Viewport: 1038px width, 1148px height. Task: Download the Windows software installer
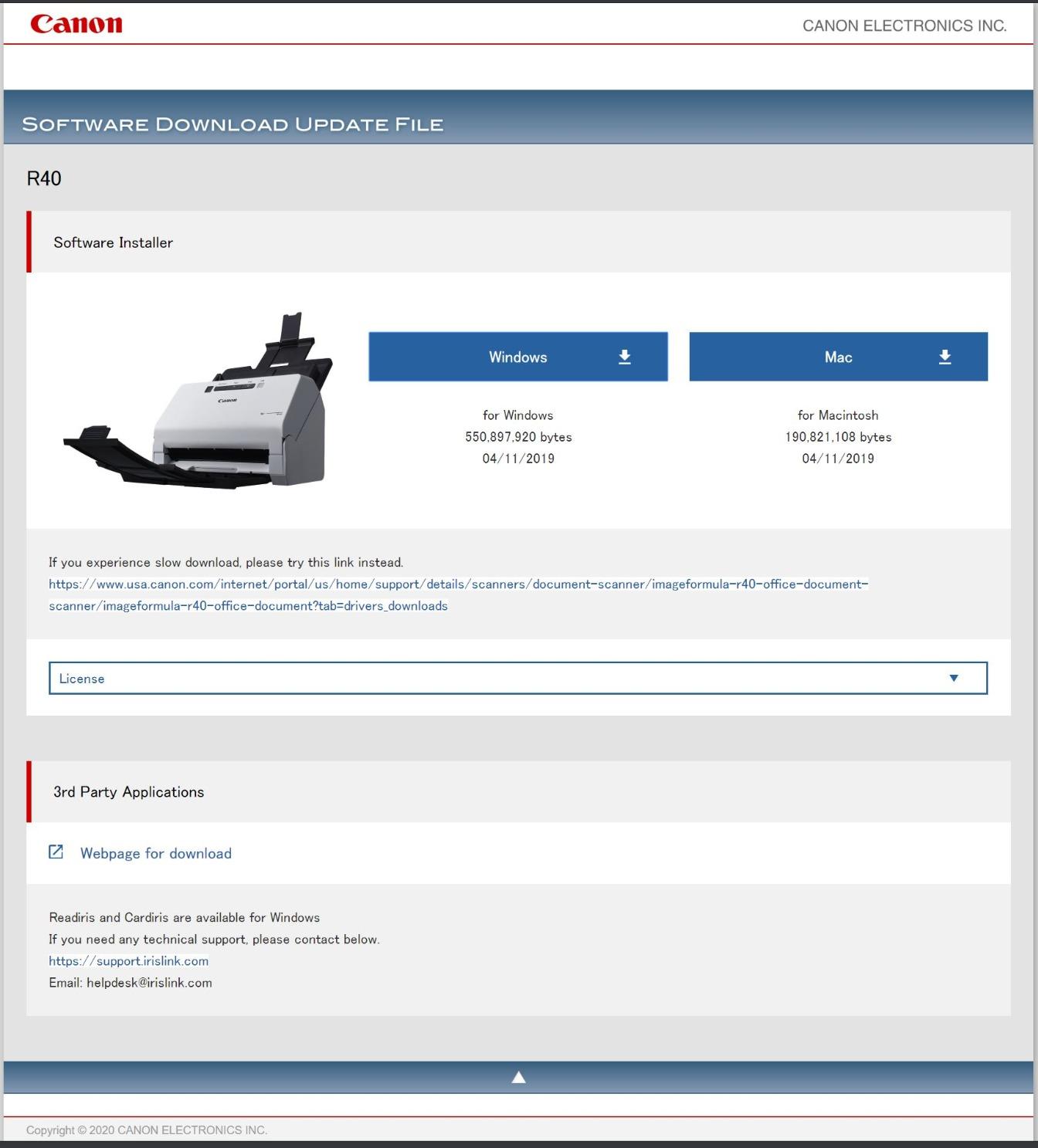(518, 357)
